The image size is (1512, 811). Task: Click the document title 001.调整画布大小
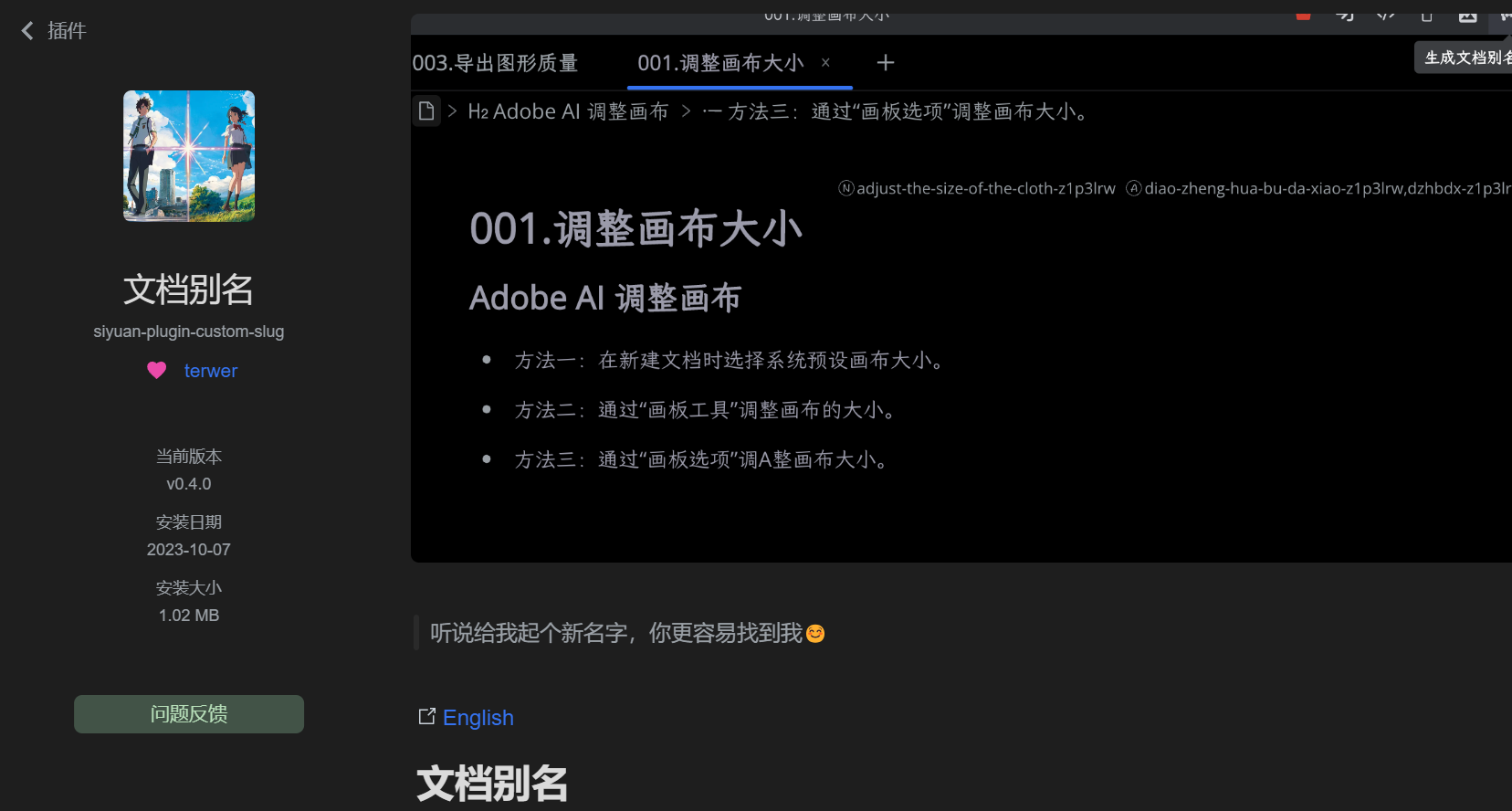(x=635, y=229)
